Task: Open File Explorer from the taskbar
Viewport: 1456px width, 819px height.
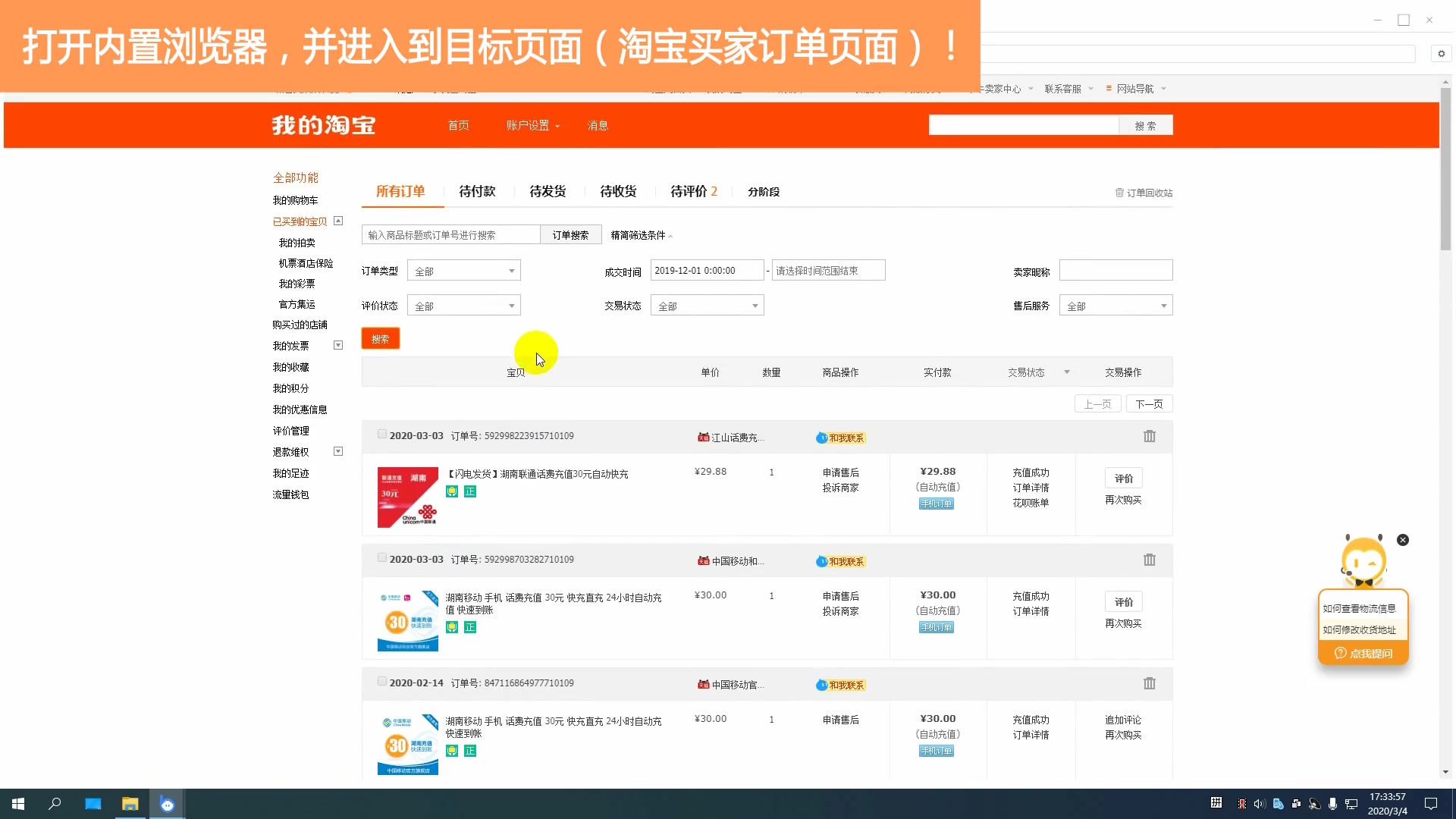Action: [x=130, y=804]
